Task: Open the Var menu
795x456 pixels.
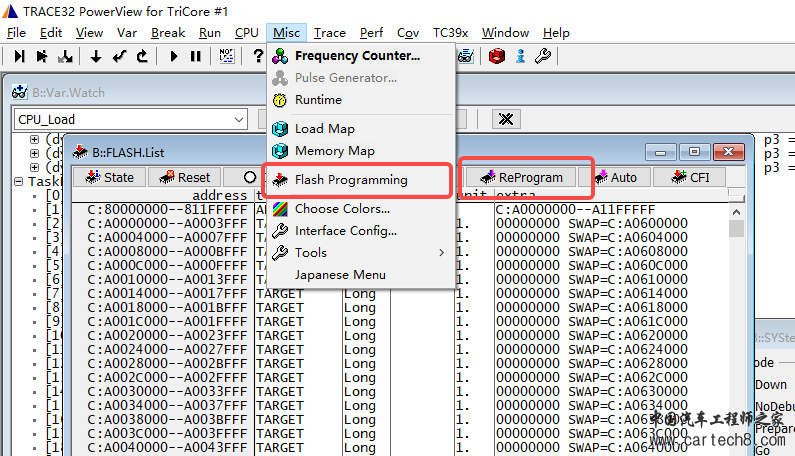Action: coord(127,33)
